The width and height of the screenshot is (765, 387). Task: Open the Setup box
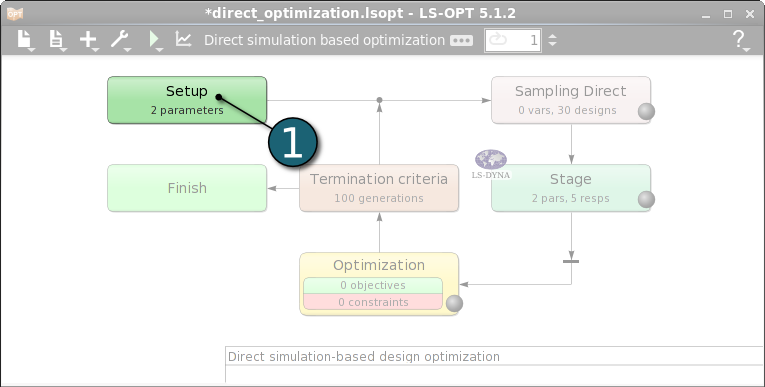[x=187, y=100]
